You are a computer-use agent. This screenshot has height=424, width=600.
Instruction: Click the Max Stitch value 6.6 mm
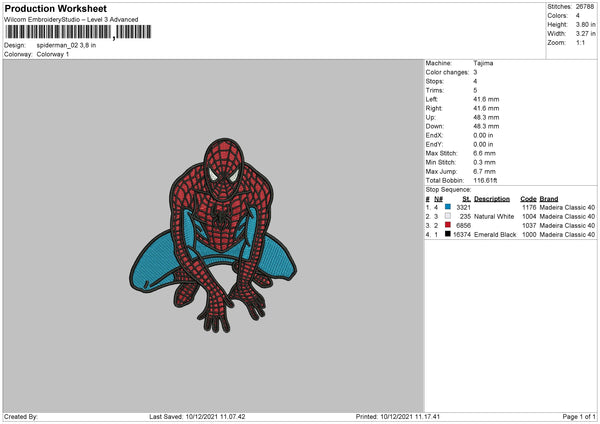click(x=484, y=153)
